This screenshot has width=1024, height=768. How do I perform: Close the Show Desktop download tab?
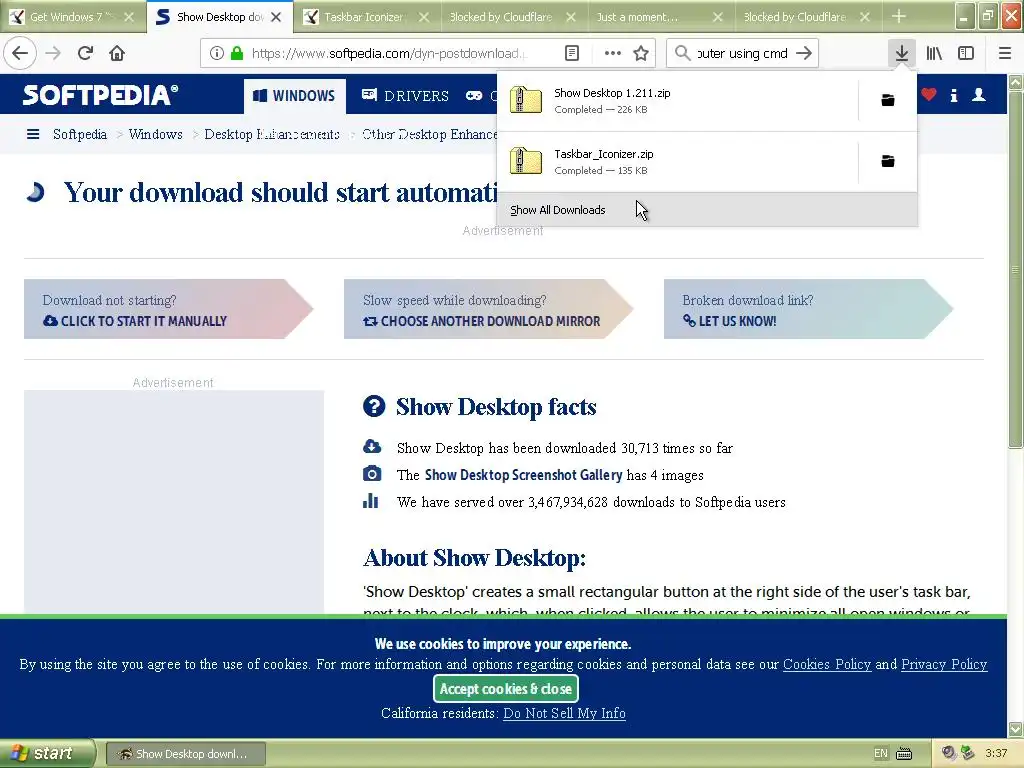point(276,17)
